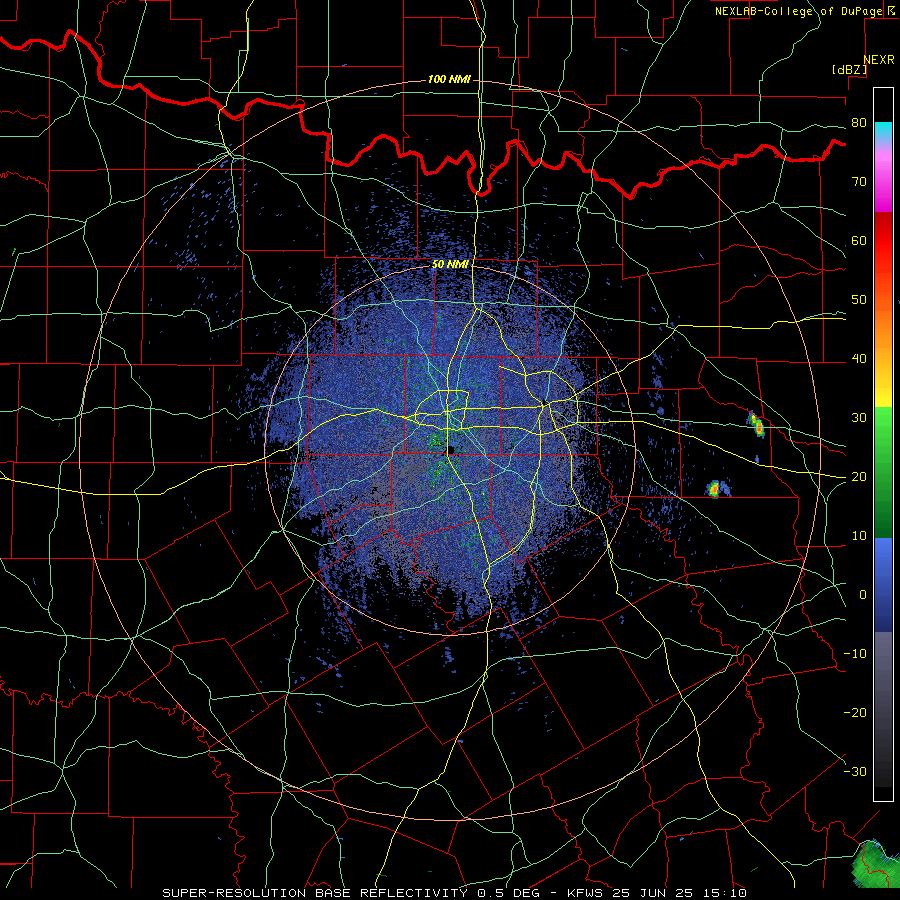This screenshot has height=900, width=900.
Task: Click the 15:10 timestamp in the caption
Action: (x=727, y=893)
